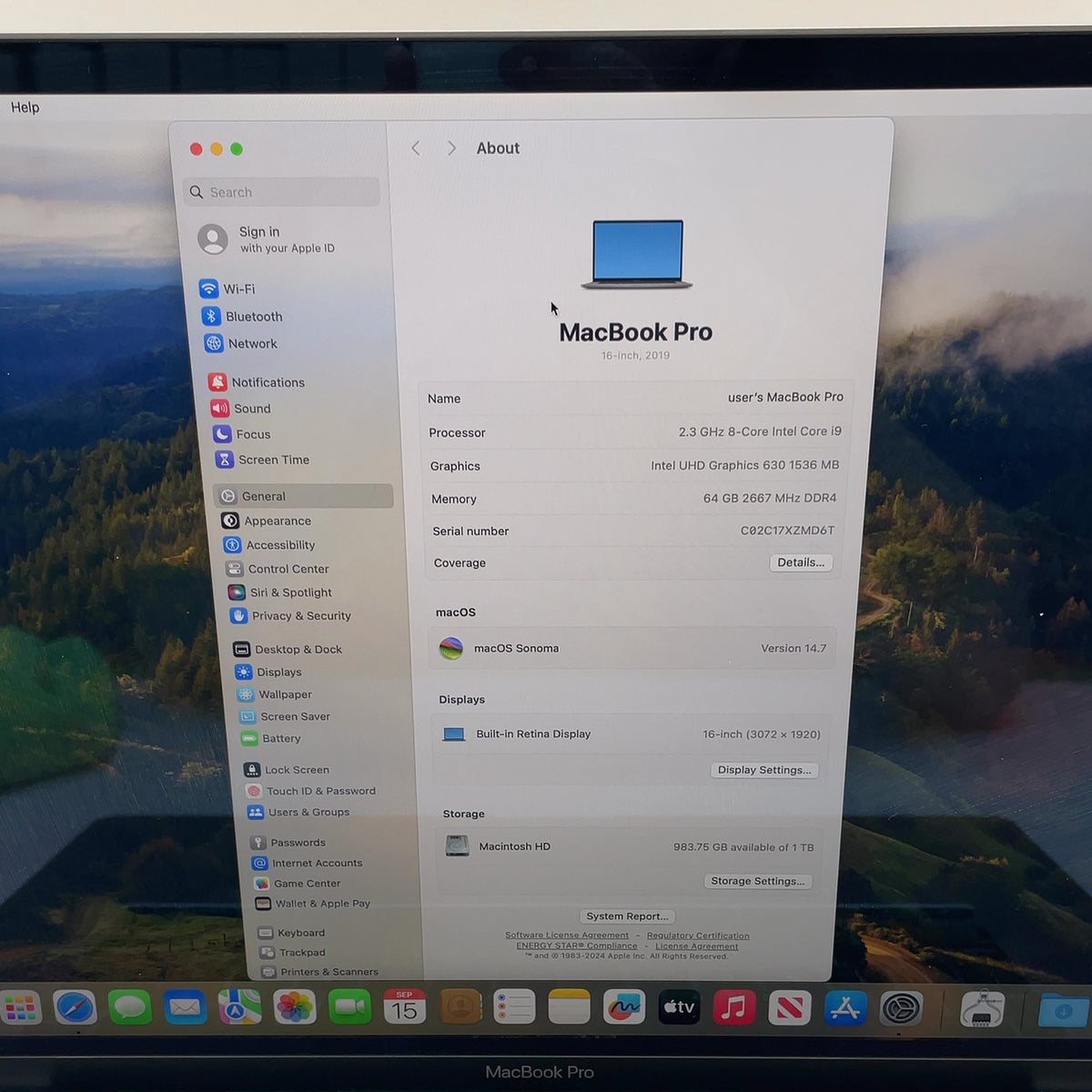Image resolution: width=1092 pixels, height=1092 pixels.
Task: Open Notes from the Dock
Action: click(x=569, y=1007)
